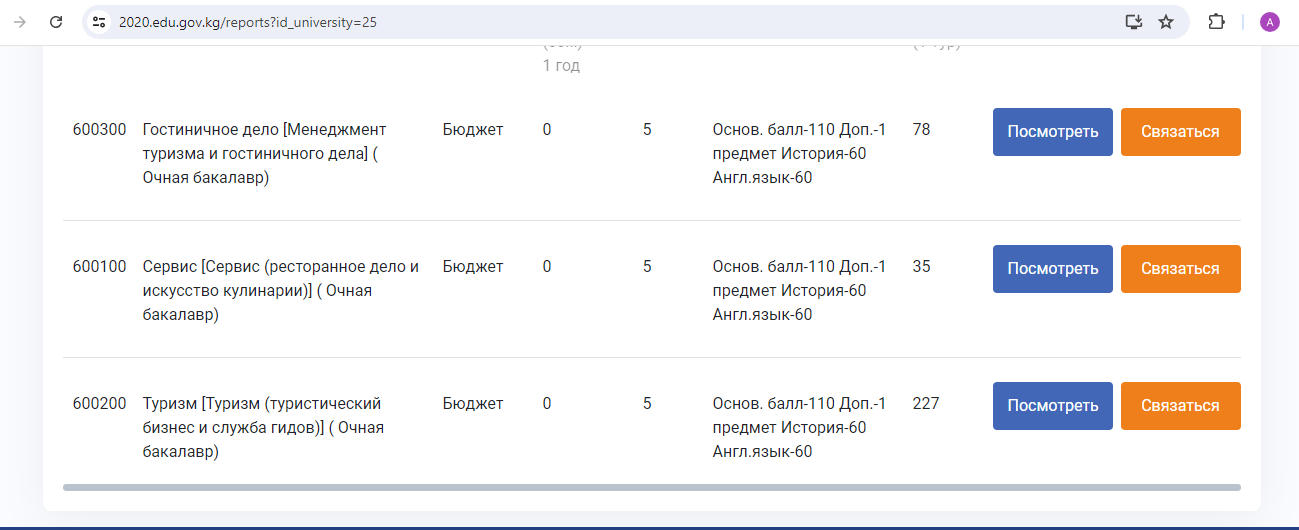Reload the page with refresh icon
The height and width of the screenshot is (530, 1299).
(56, 22)
